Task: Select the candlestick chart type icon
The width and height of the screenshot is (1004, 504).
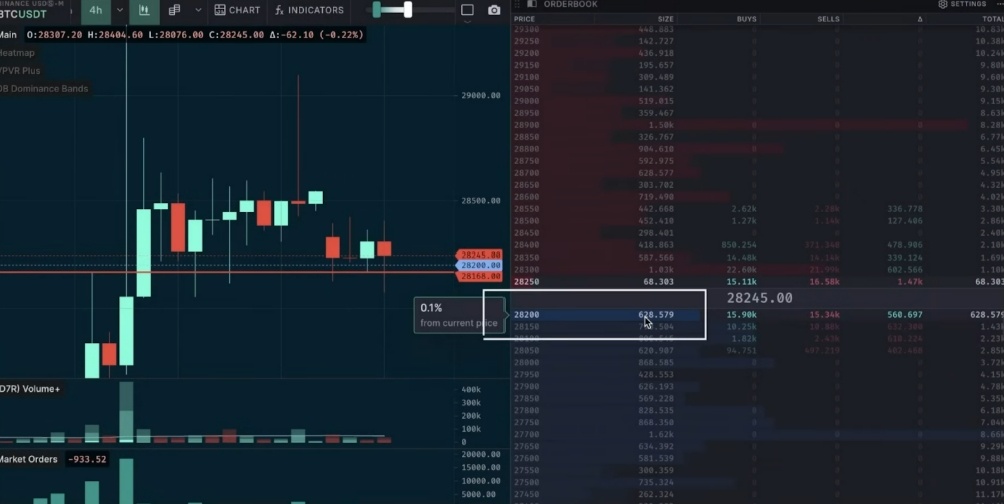Action: pos(144,10)
